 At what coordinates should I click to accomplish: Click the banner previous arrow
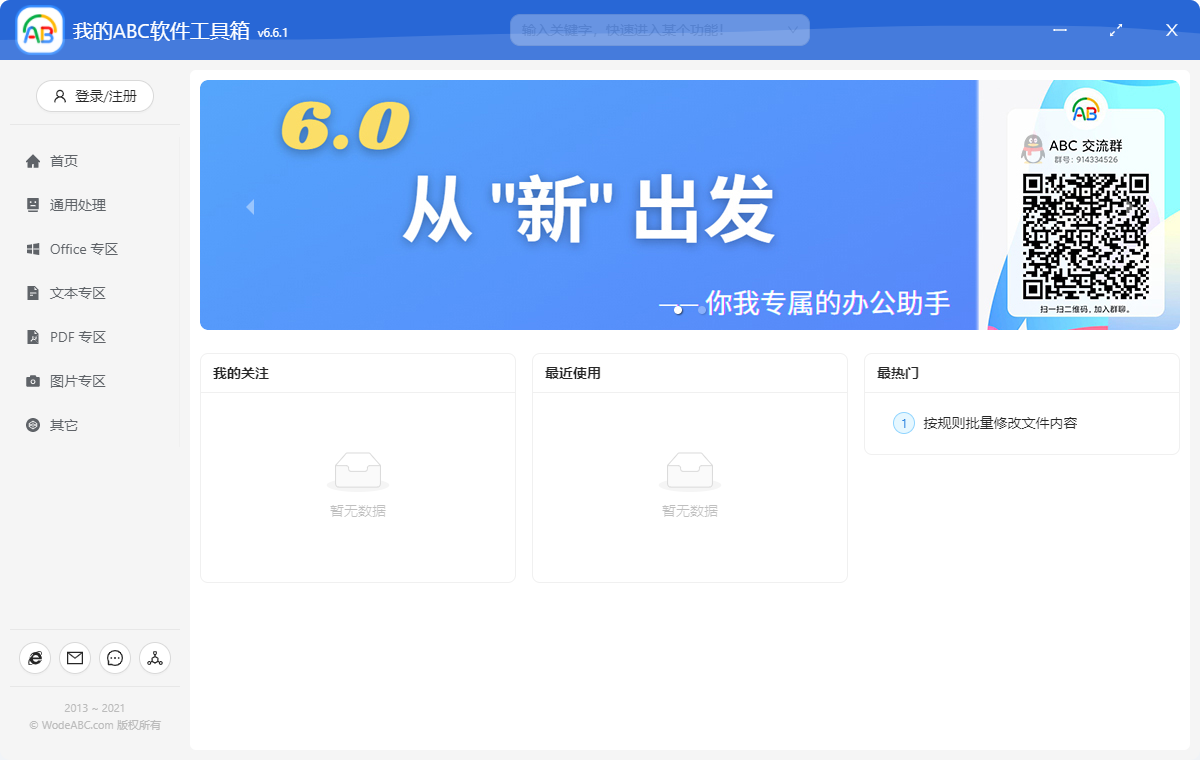[x=249, y=205]
